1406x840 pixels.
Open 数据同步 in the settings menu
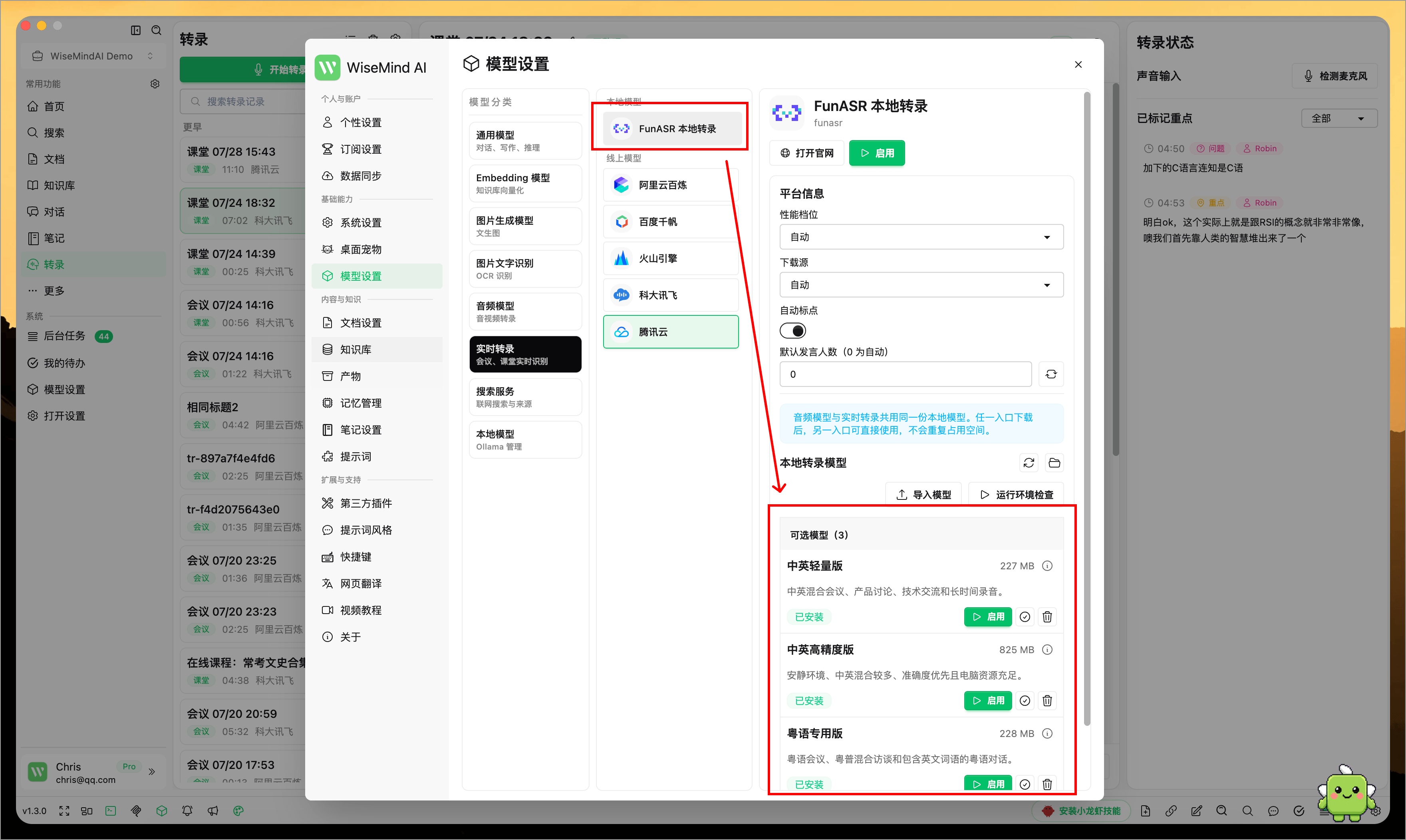click(377, 176)
